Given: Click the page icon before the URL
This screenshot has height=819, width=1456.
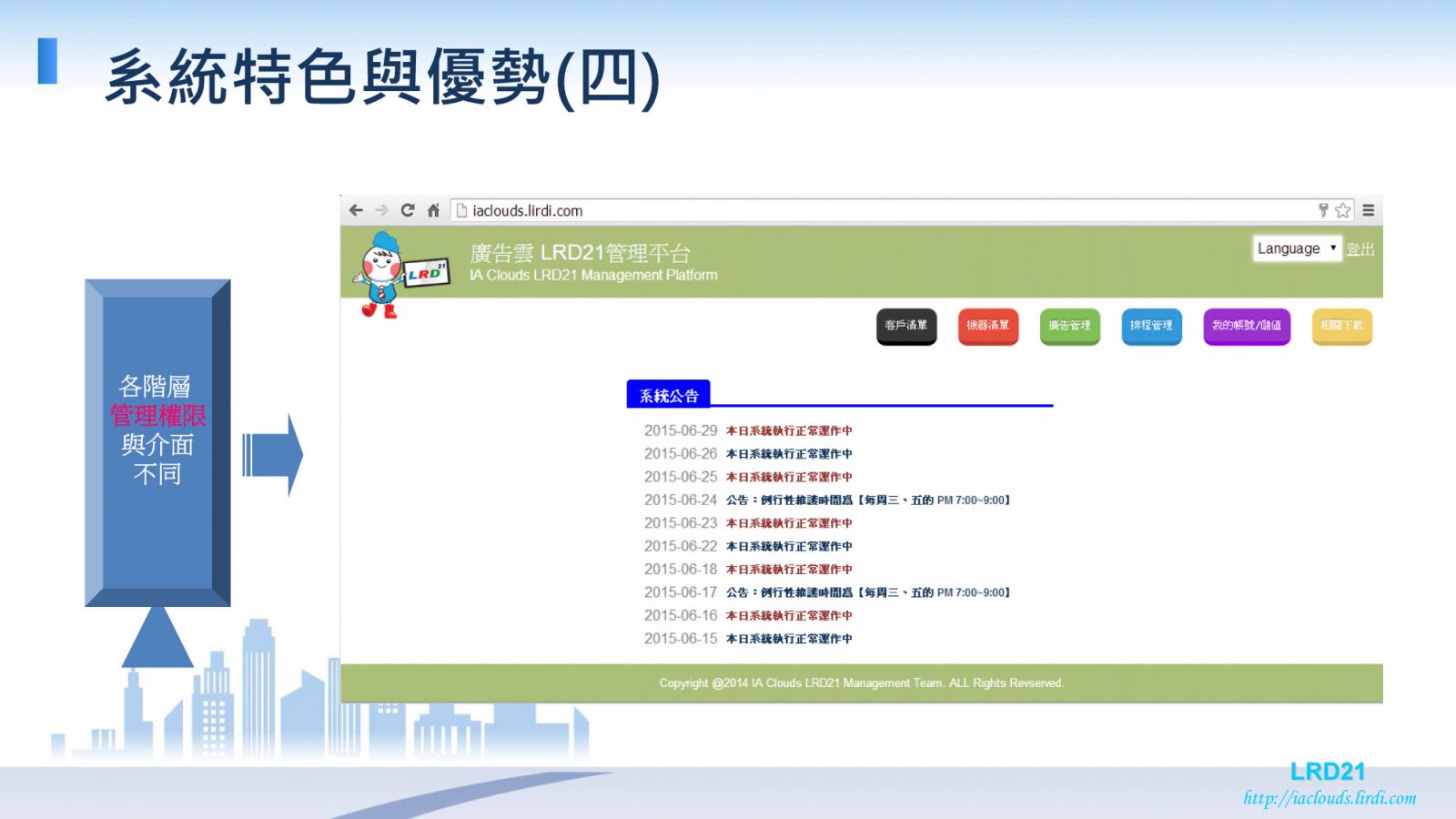Looking at the screenshot, I should click(461, 210).
